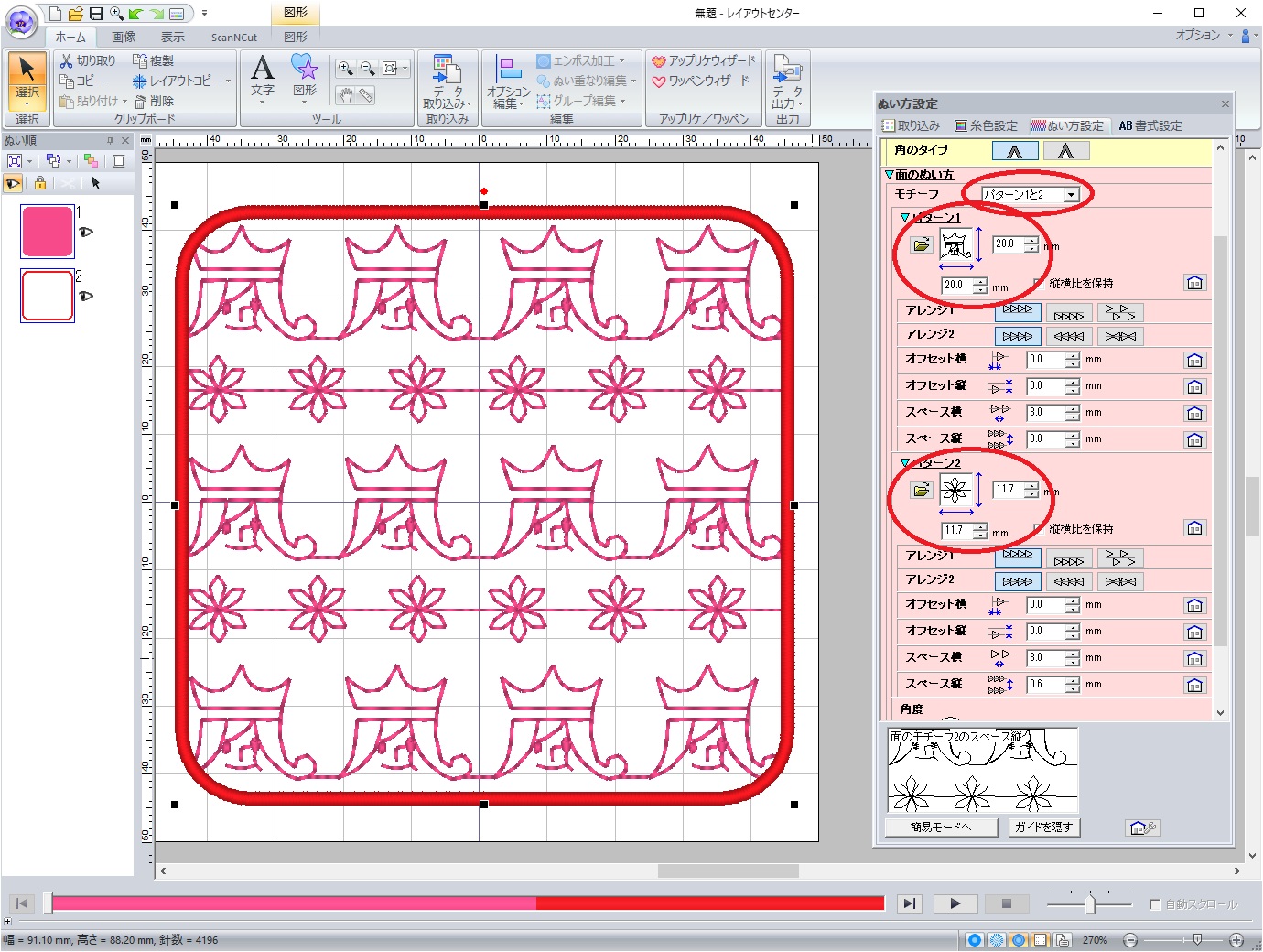Click the simulation speed slider handle
Viewport: 1263px width, 952px height.
pyautogui.click(x=1089, y=903)
